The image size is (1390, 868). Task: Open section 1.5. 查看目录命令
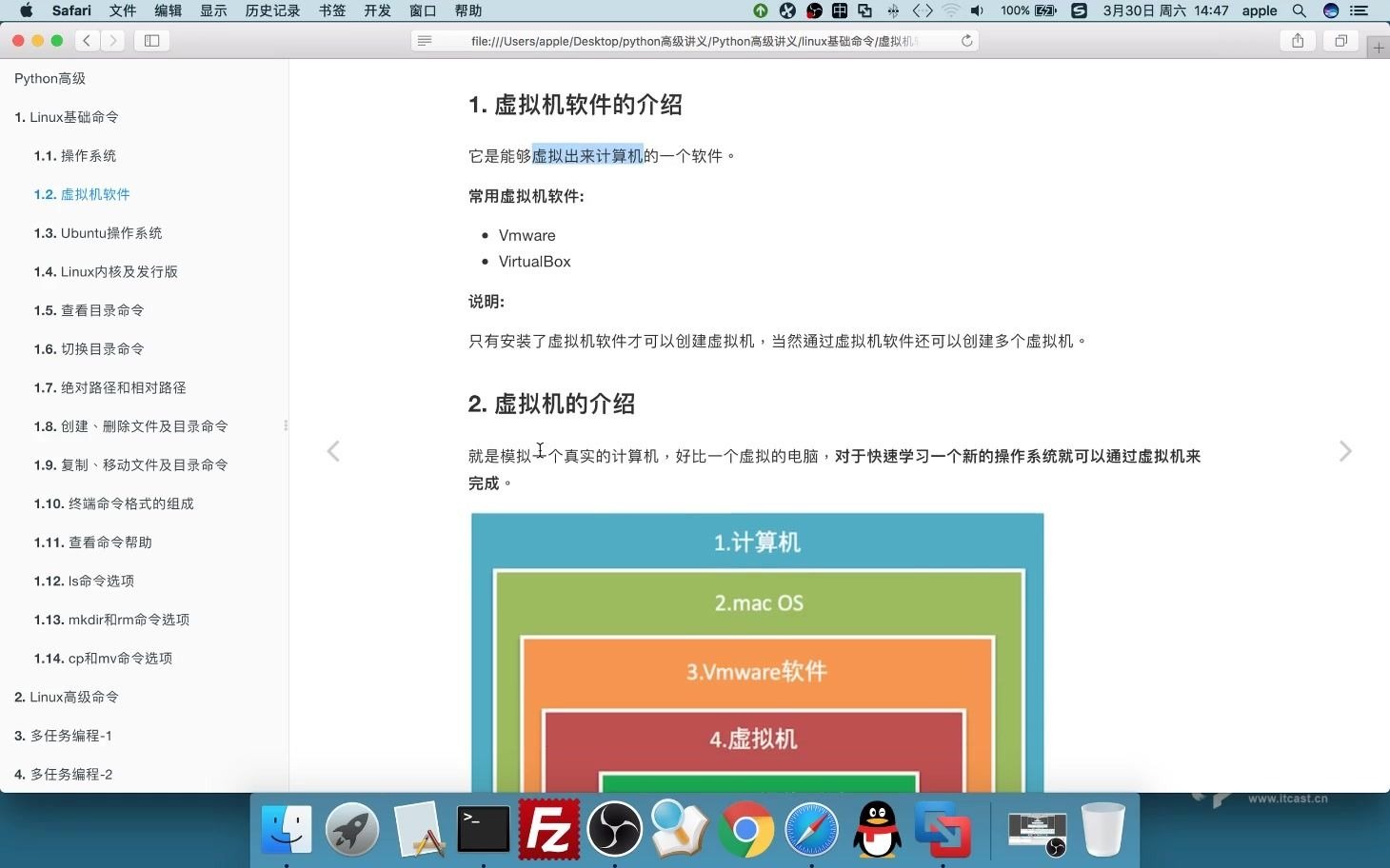89,310
